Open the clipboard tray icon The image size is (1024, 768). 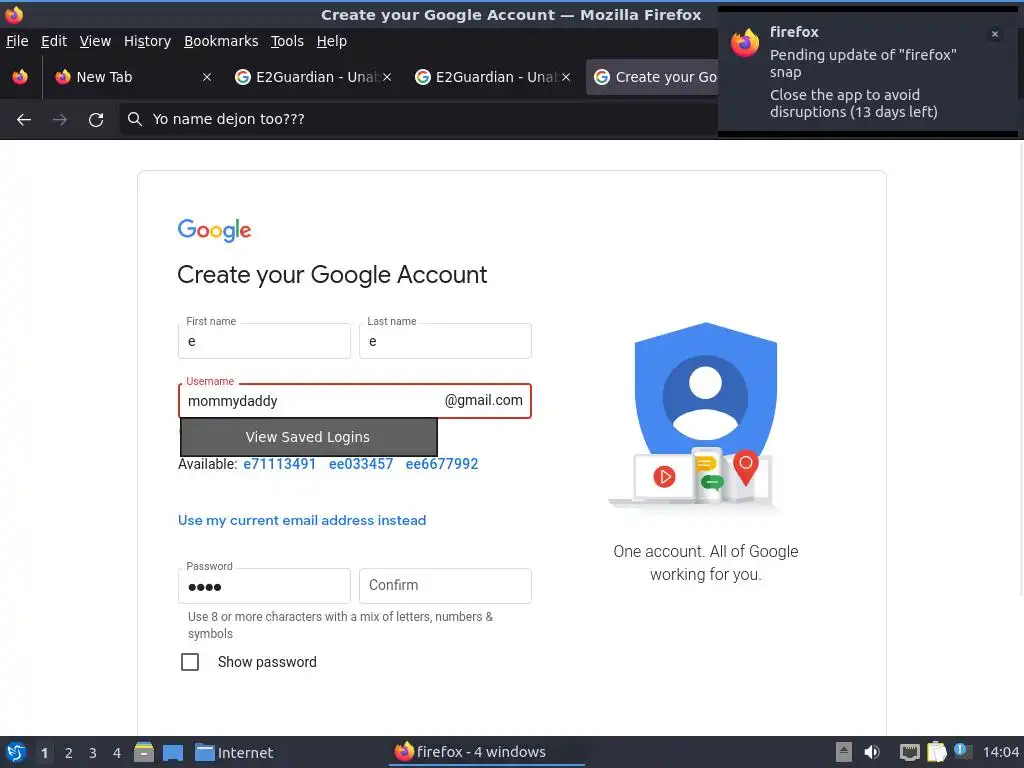click(x=936, y=752)
